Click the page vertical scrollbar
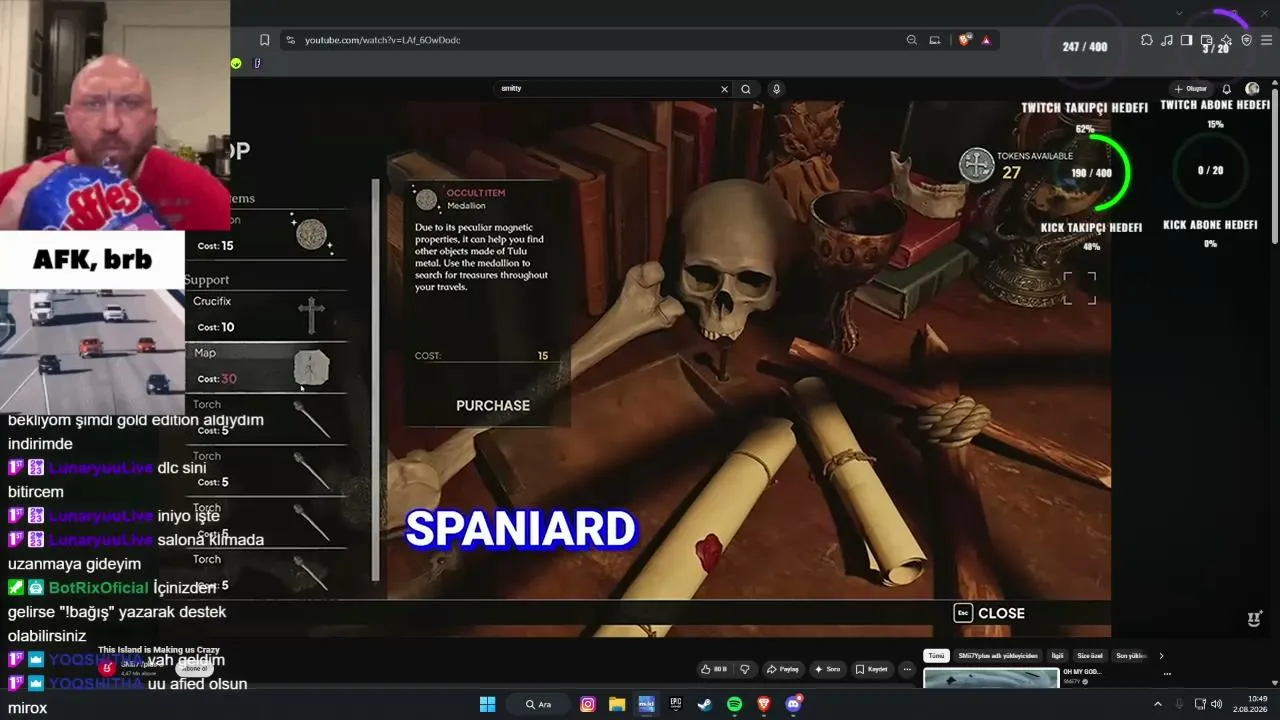1280x720 pixels. (x=1275, y=165)
